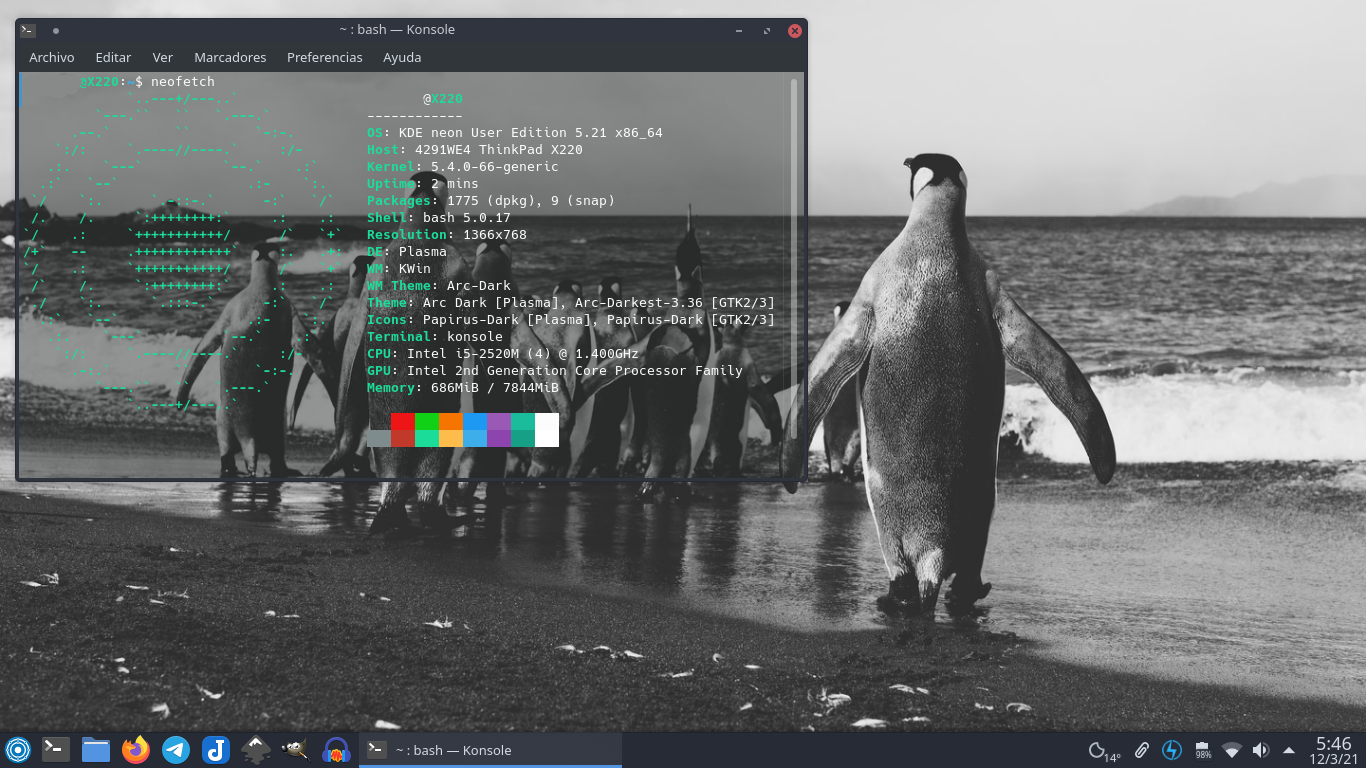Click the DE 'Plasma' line

pyautogui.click(x=407, y=252)
